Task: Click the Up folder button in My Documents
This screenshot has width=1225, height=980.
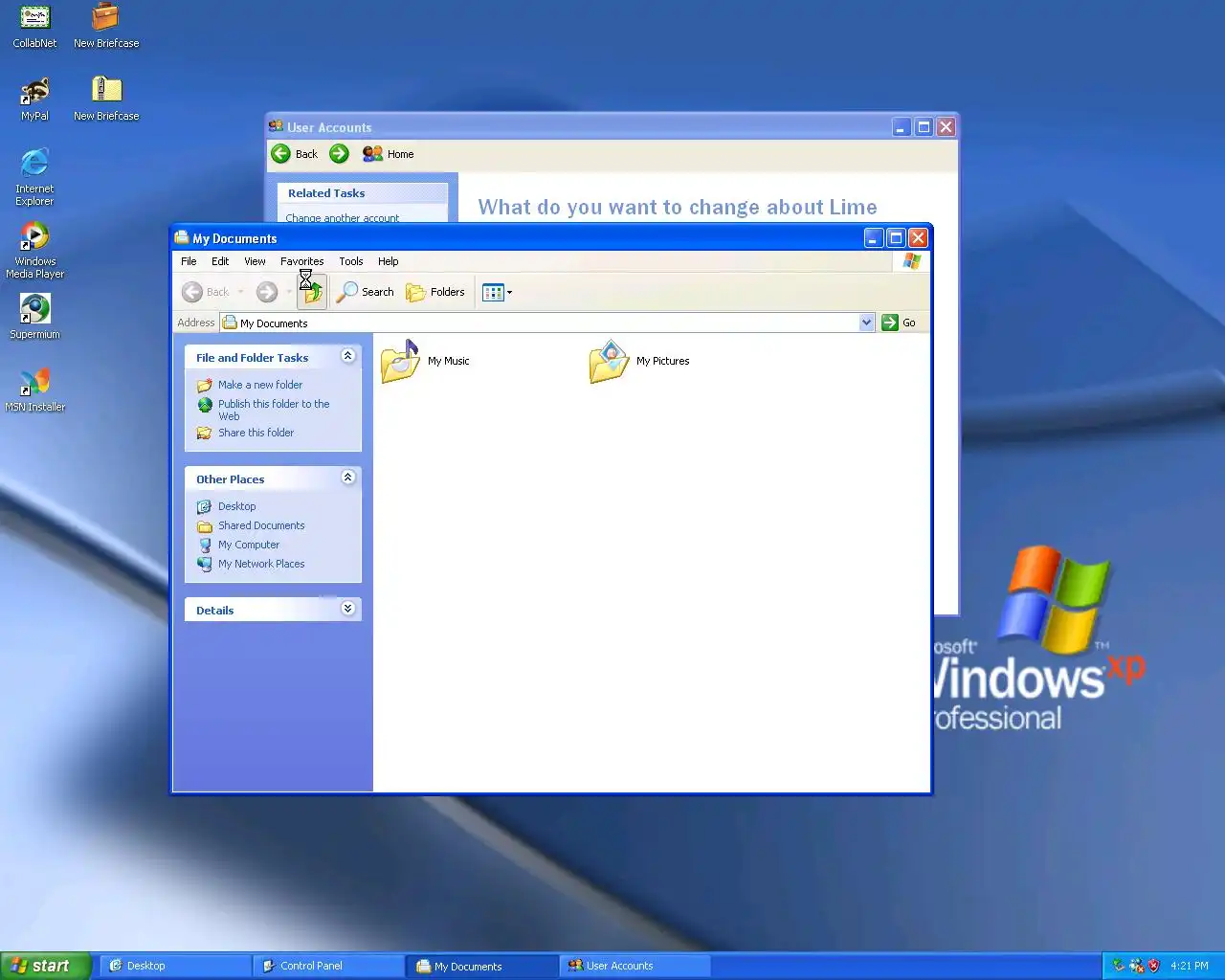Action: point(312,292)
